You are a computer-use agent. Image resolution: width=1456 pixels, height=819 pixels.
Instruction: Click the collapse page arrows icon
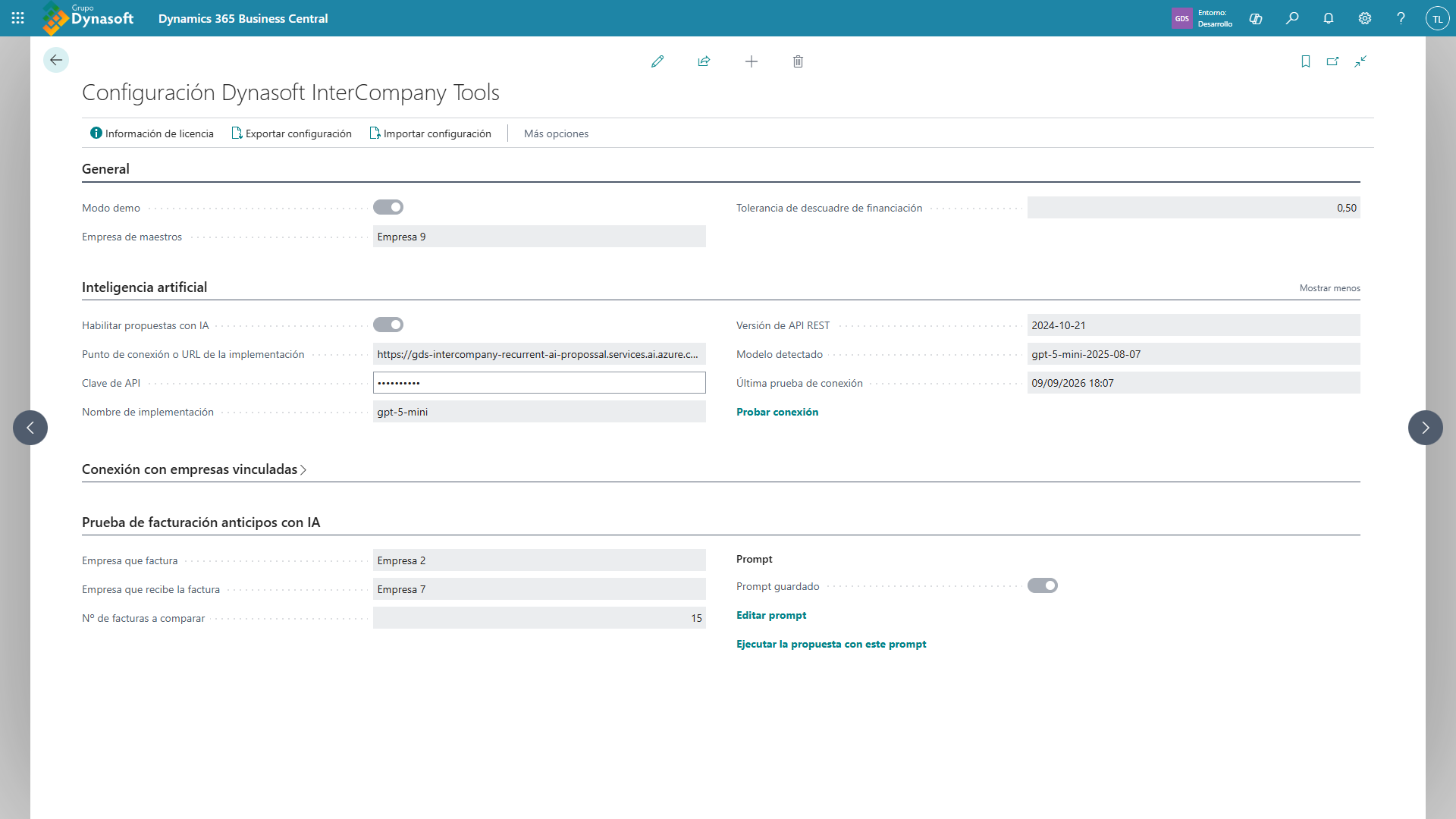point(1360,61)
